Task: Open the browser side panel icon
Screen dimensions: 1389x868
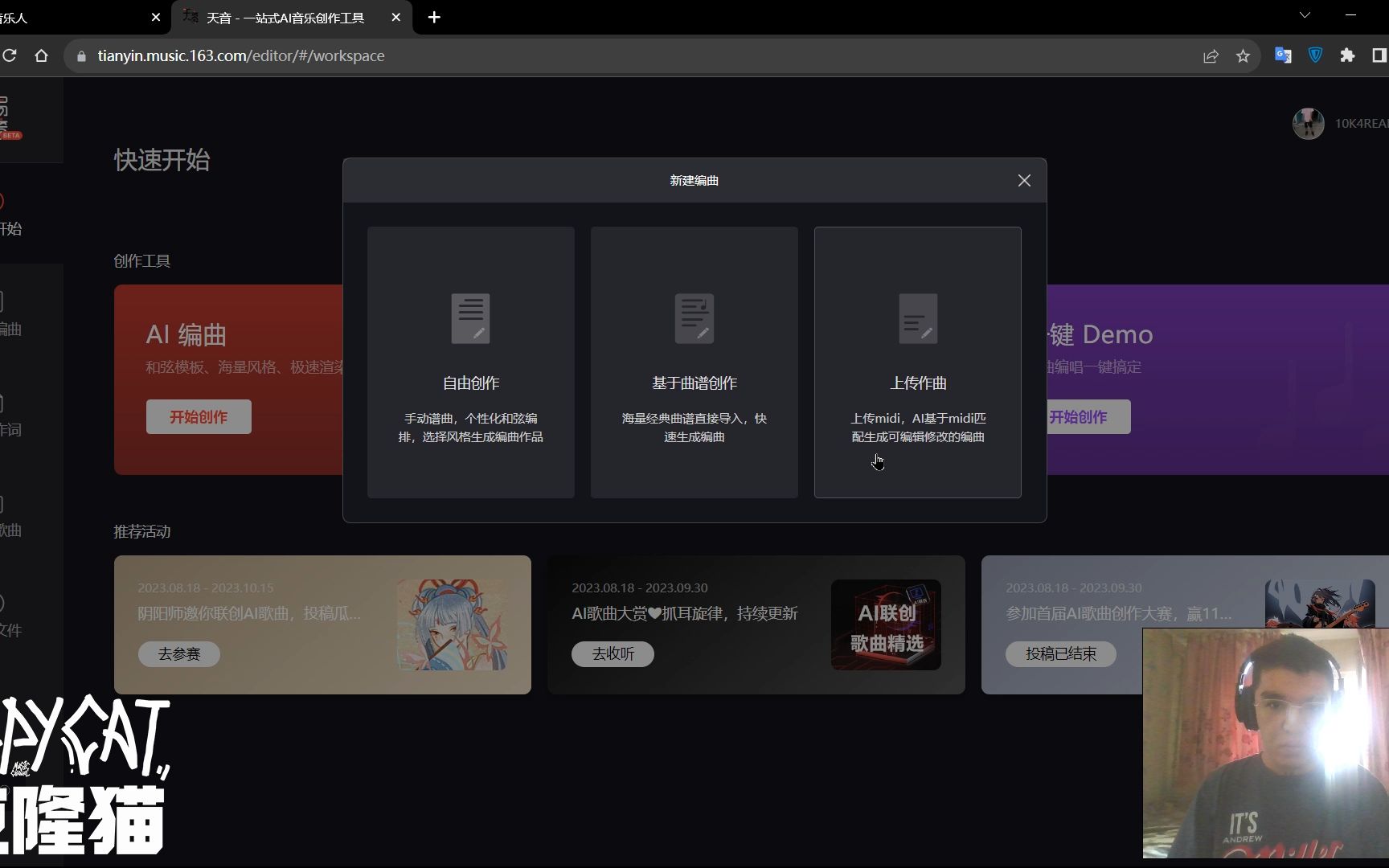Action: tap(1379, 55)
